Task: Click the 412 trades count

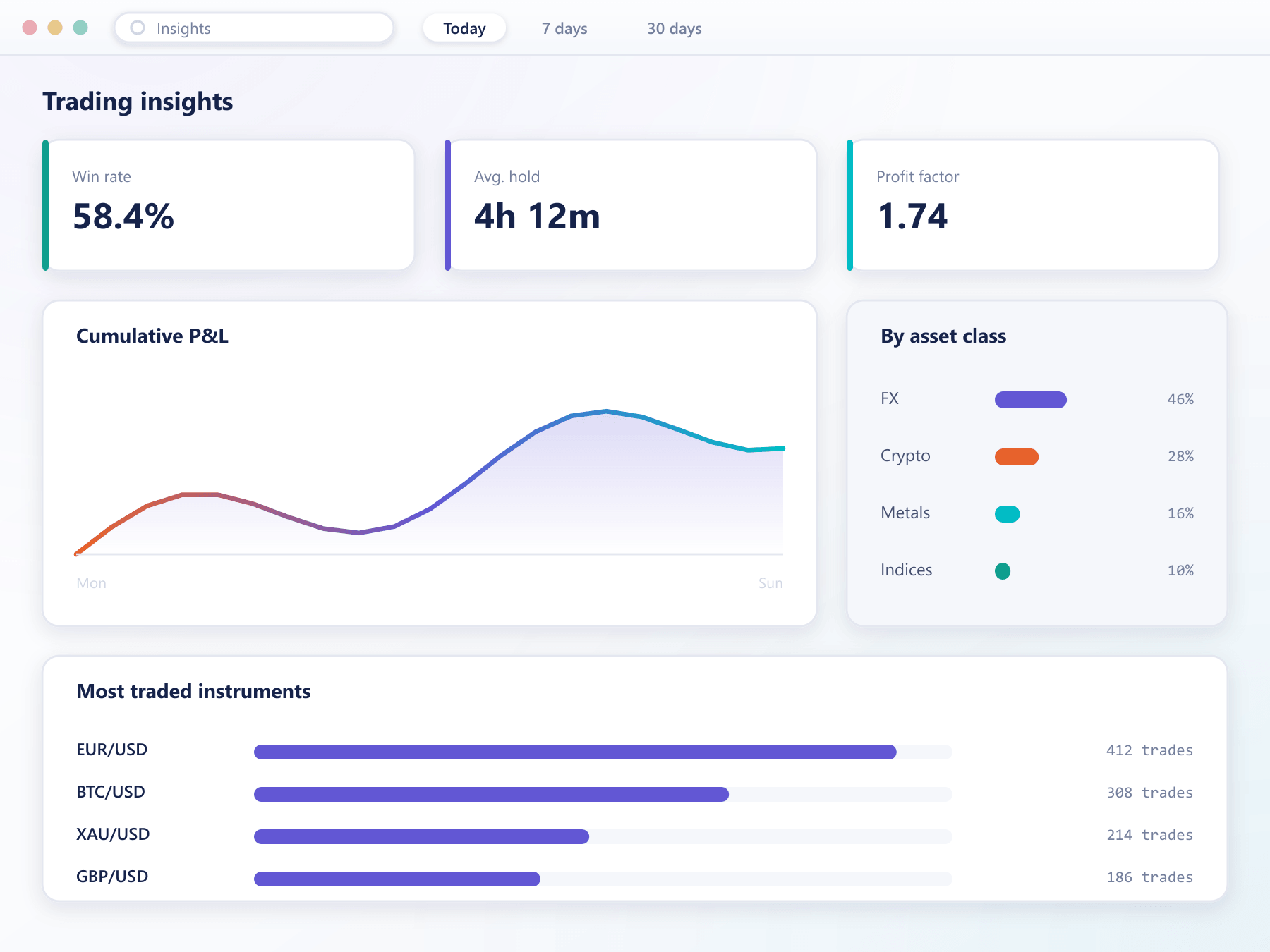Action: click(x=1149, y=750)
